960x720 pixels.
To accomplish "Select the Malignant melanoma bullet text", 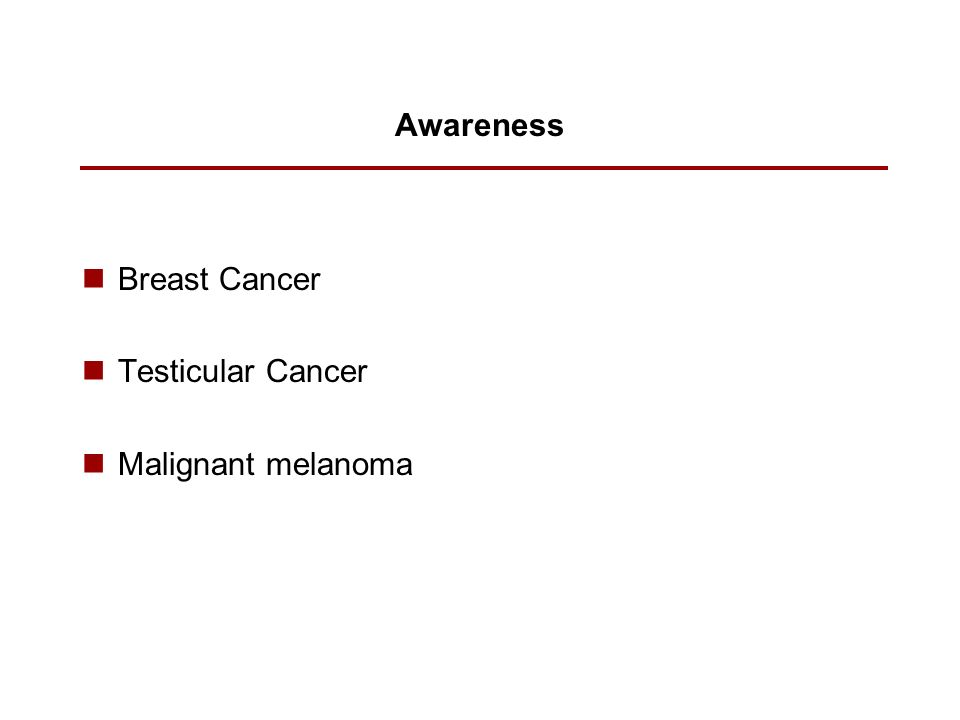I will click(x=265, y=465).
